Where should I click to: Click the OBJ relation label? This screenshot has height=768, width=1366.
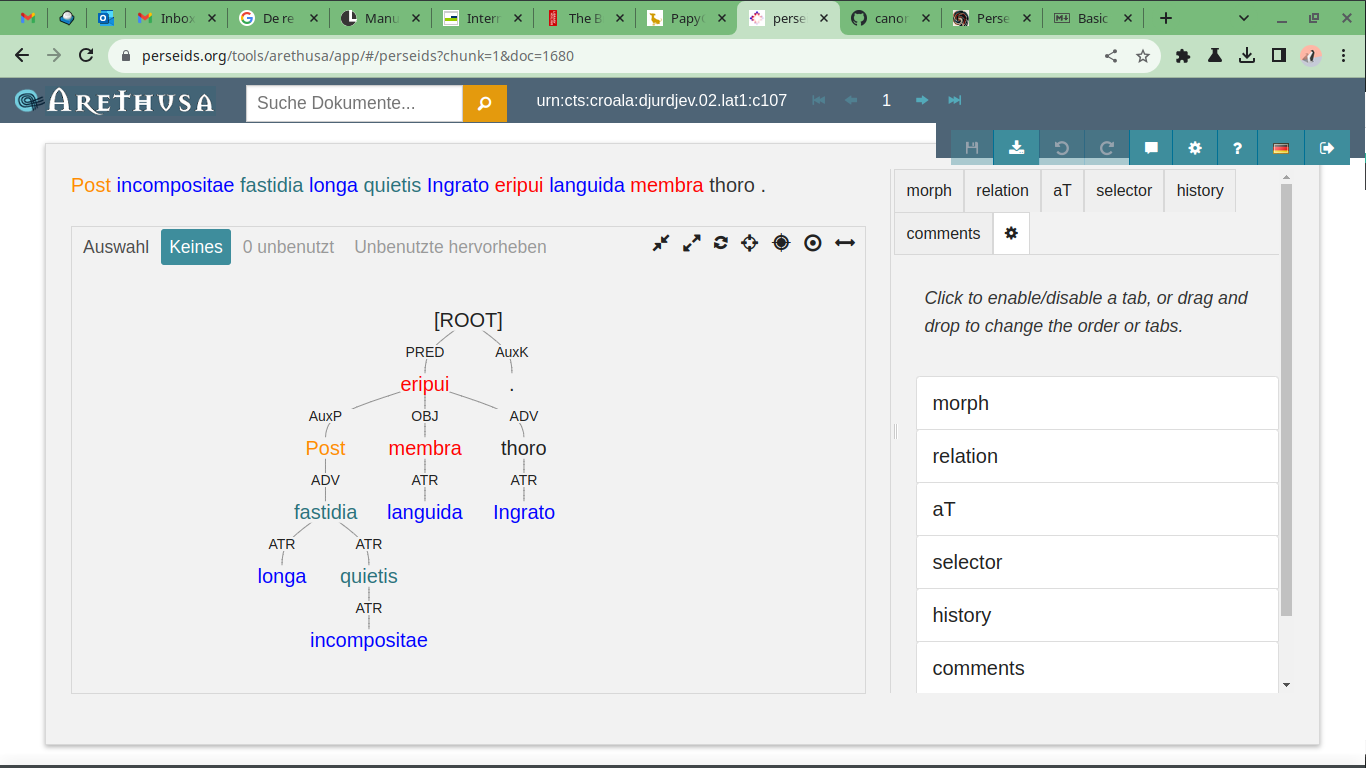(425, 416)
